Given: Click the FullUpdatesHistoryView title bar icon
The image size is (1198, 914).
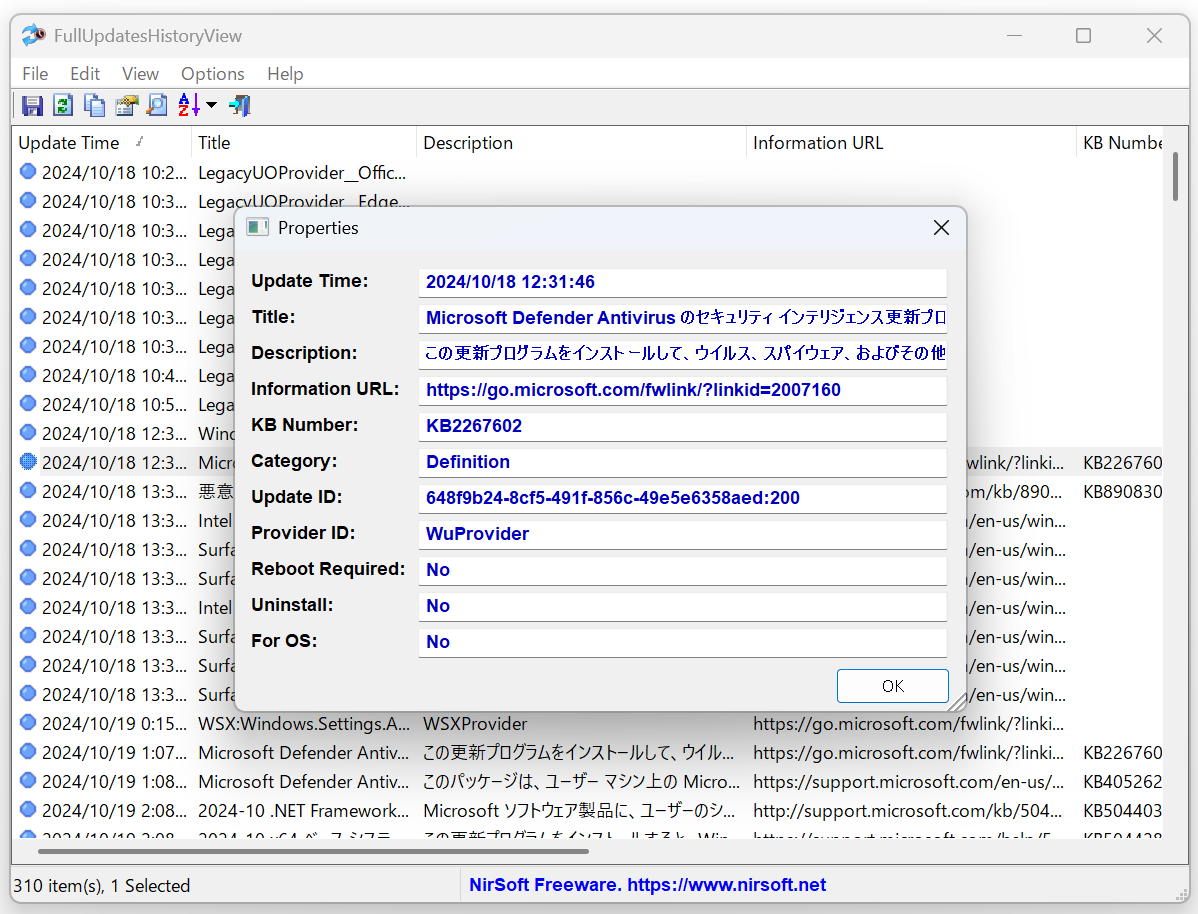Looking at the screenshot, I should pyautogui.click(x=31, y=35).
